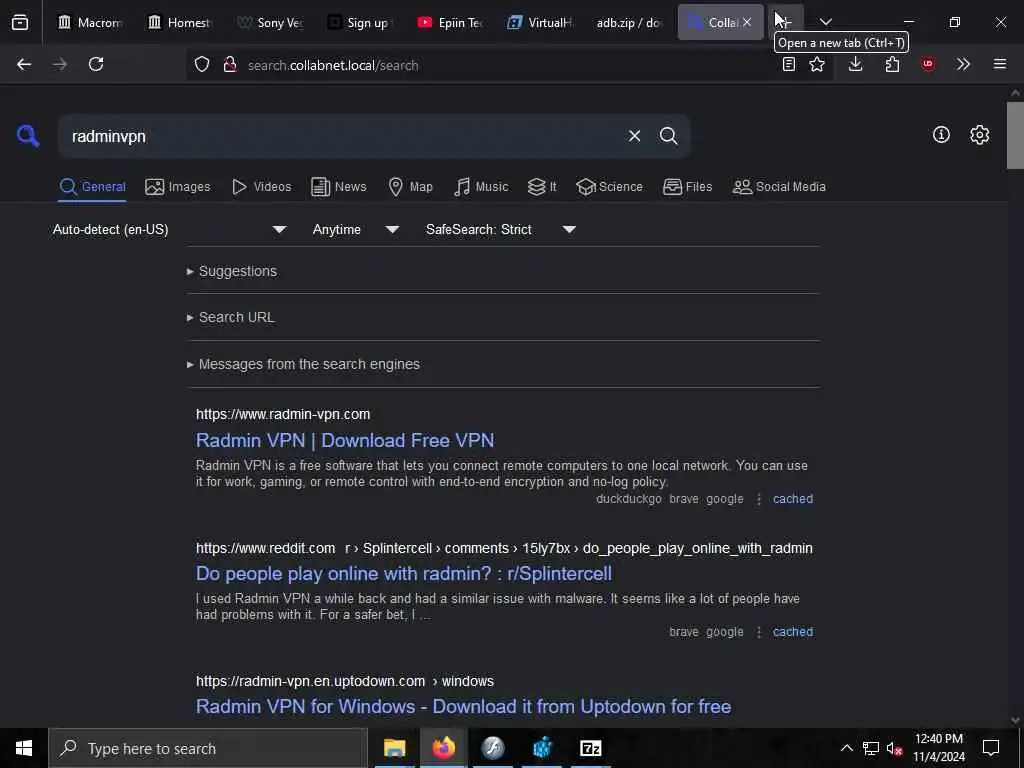The width and height of the screenshot is (1024, 768).
Task: Open more options dots for reddit result
Action: click(759, 632)
